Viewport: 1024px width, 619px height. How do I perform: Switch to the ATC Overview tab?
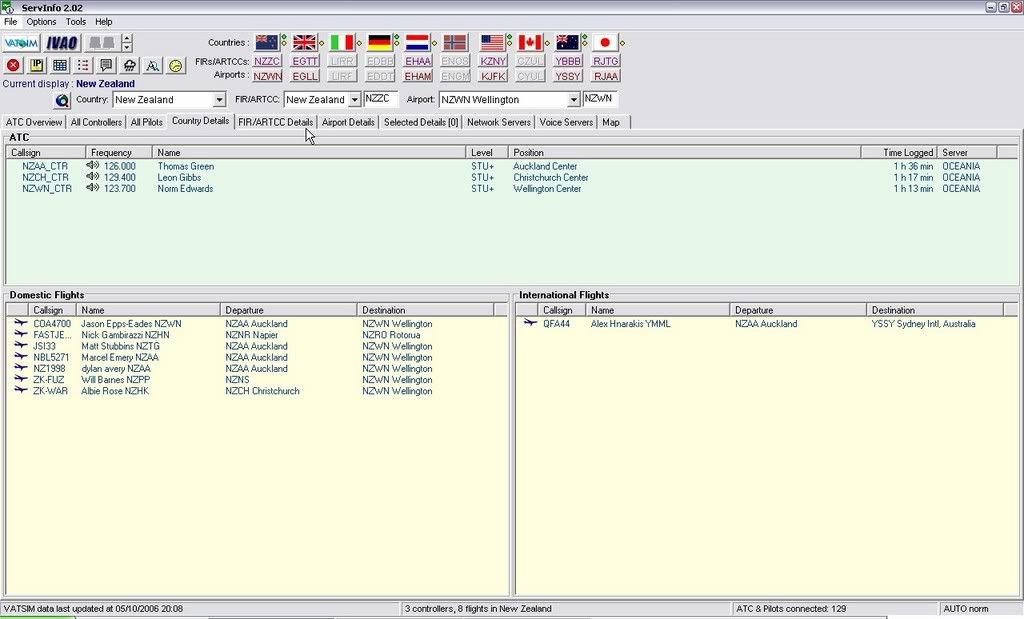click(x=34, y=122)
